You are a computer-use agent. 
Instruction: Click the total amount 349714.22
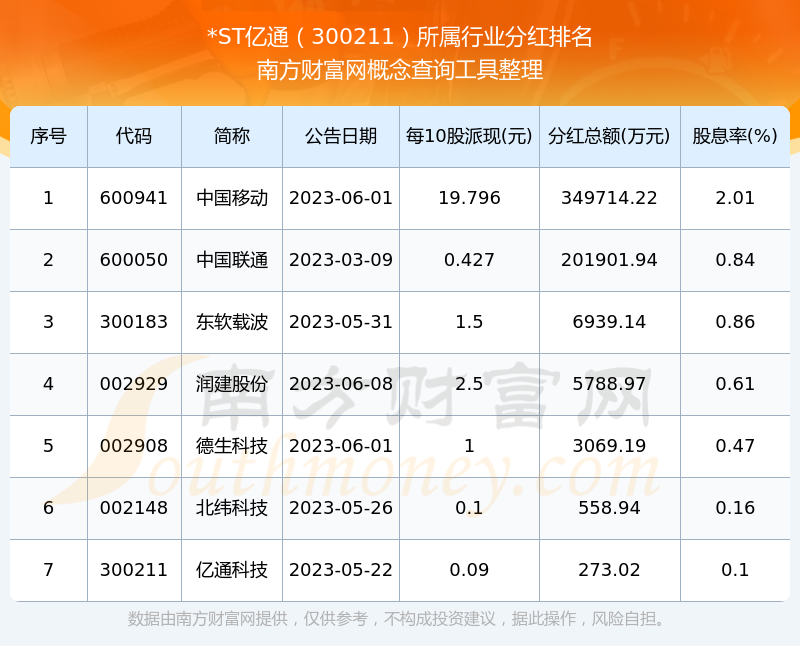click(609, 198)
